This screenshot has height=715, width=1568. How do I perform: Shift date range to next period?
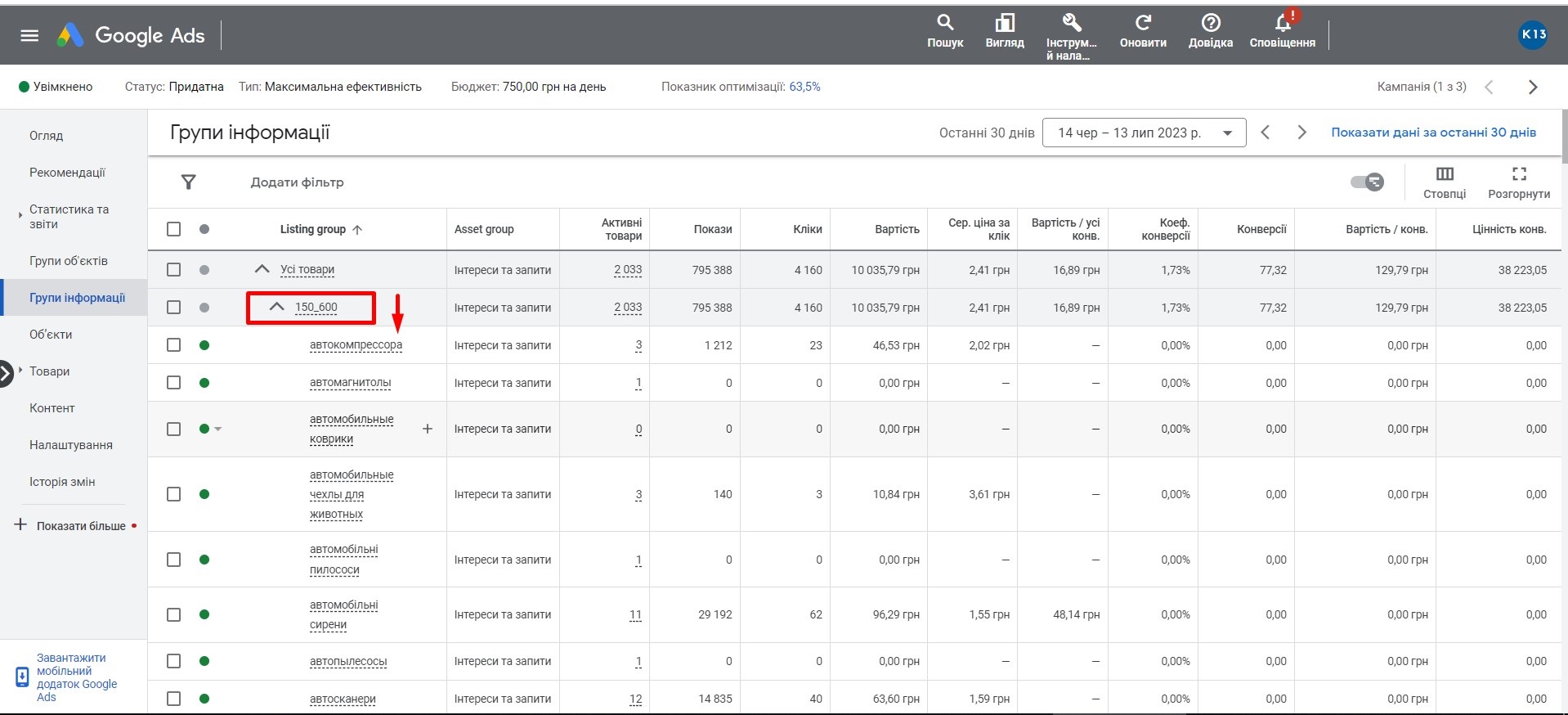tap(1302, 133)
